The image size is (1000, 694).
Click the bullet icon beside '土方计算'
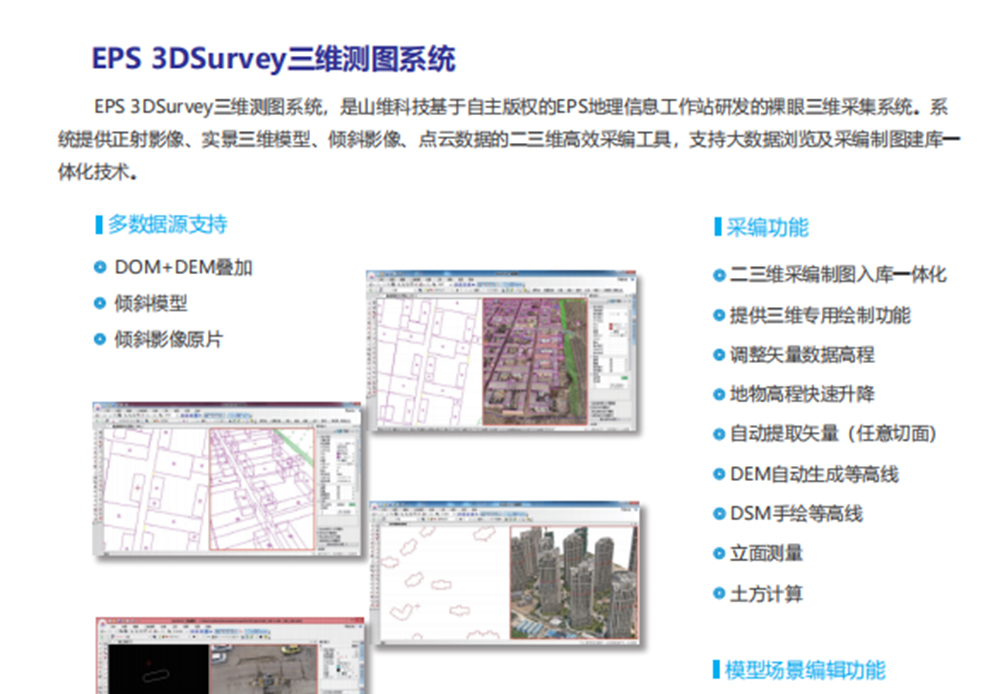[719, 594]
